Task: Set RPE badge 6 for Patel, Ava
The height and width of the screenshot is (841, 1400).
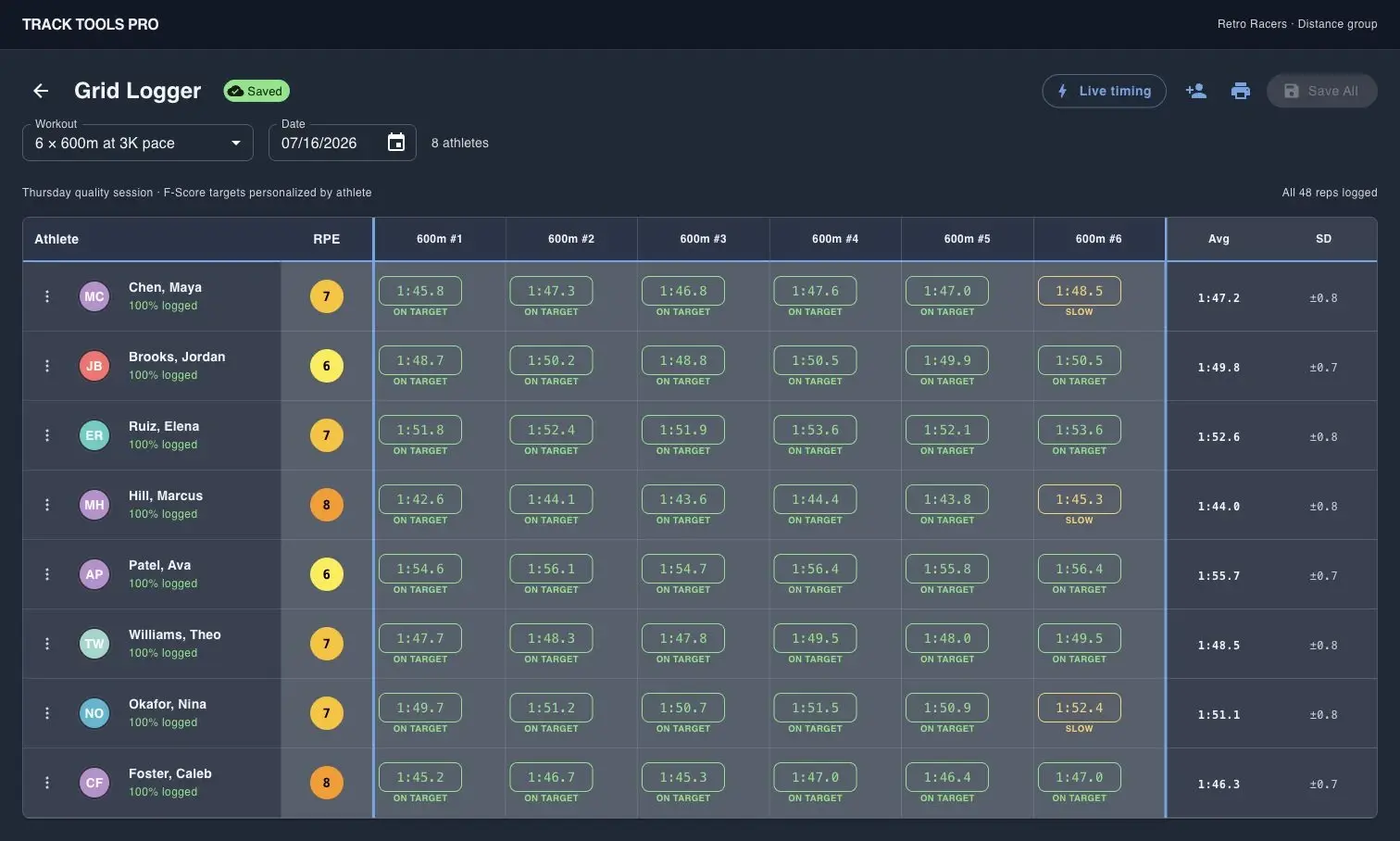Action: [x=326, y=574]
